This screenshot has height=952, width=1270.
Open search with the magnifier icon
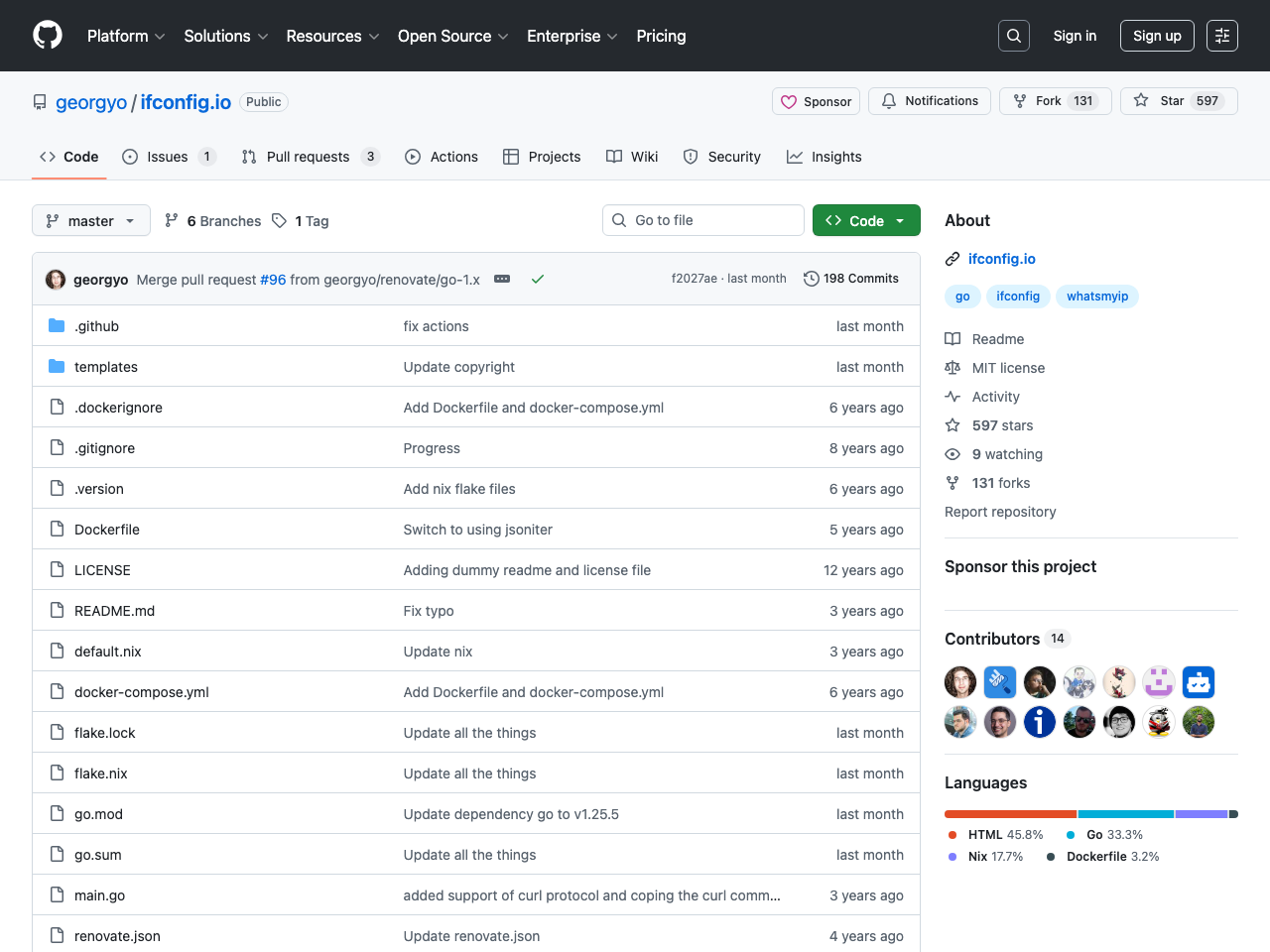point(1013,36)
